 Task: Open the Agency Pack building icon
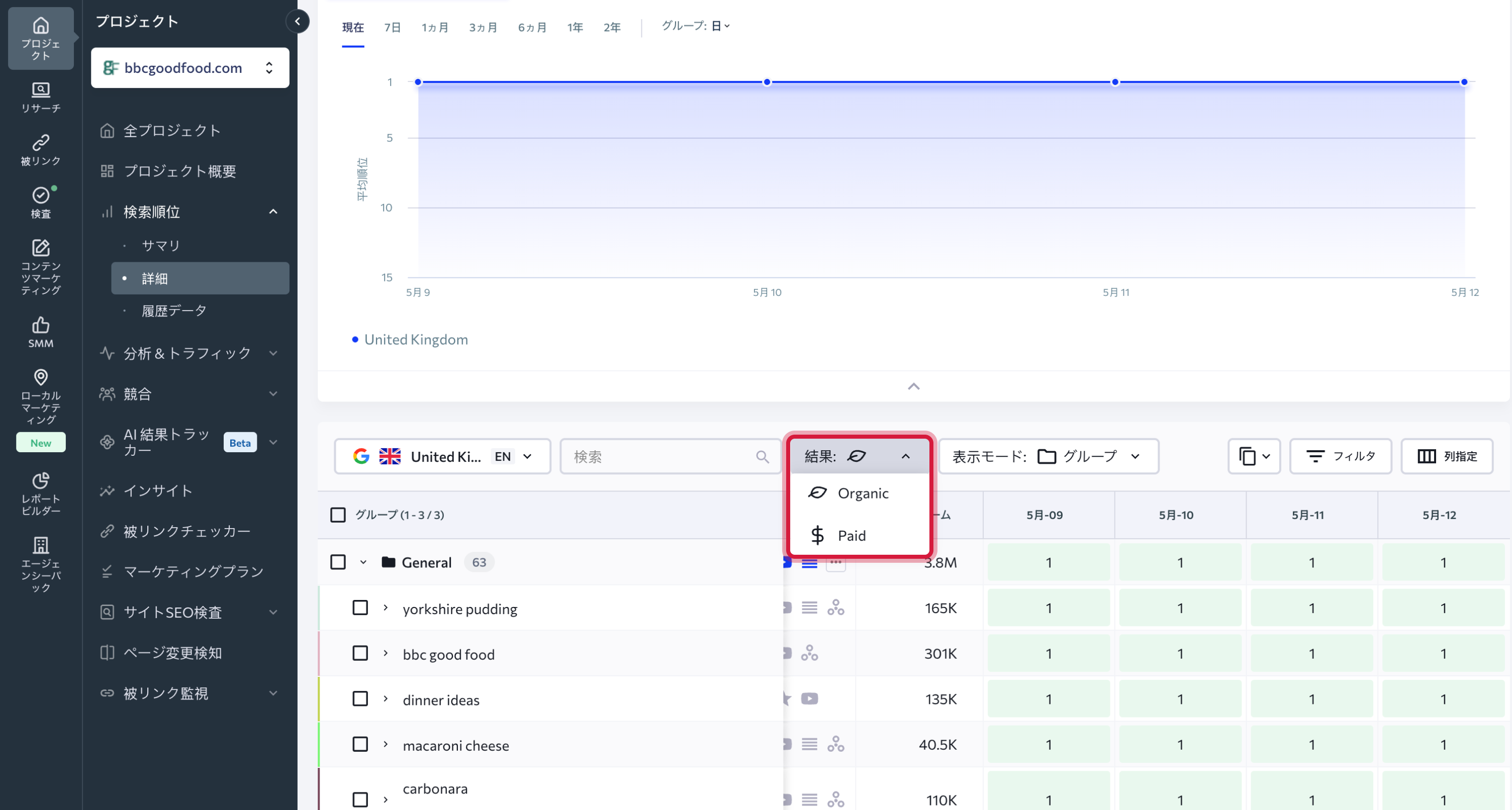pos(41,545)
